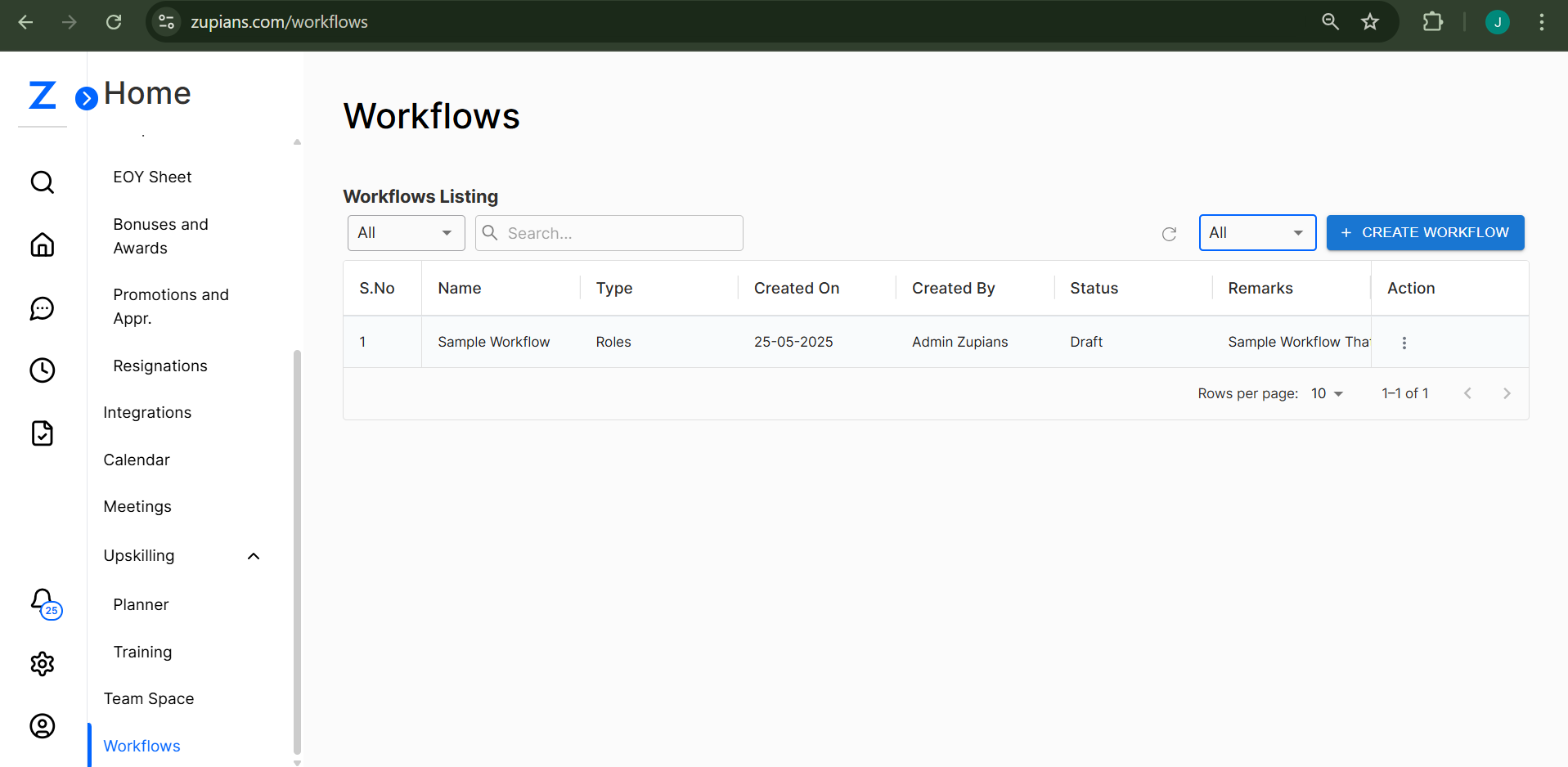
Task: Open the Calendar menu item
Action: [137, 460]
